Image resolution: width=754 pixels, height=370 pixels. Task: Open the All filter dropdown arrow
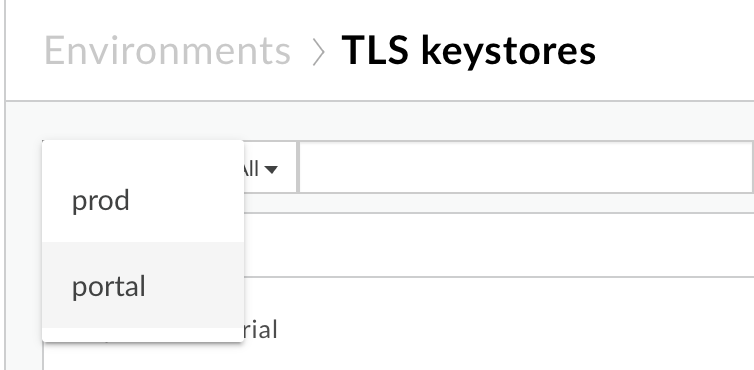[x=271, y=169]
